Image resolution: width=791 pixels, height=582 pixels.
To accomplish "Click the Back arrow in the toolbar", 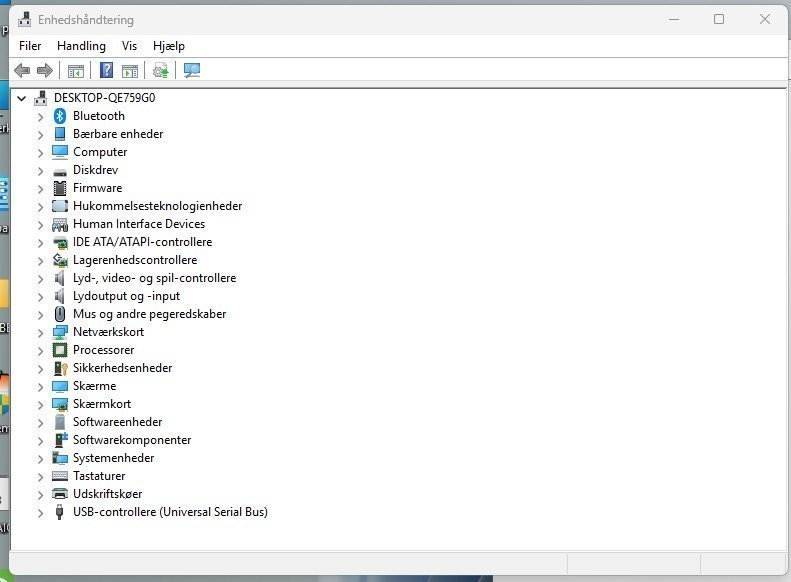I will coord(22,70).
